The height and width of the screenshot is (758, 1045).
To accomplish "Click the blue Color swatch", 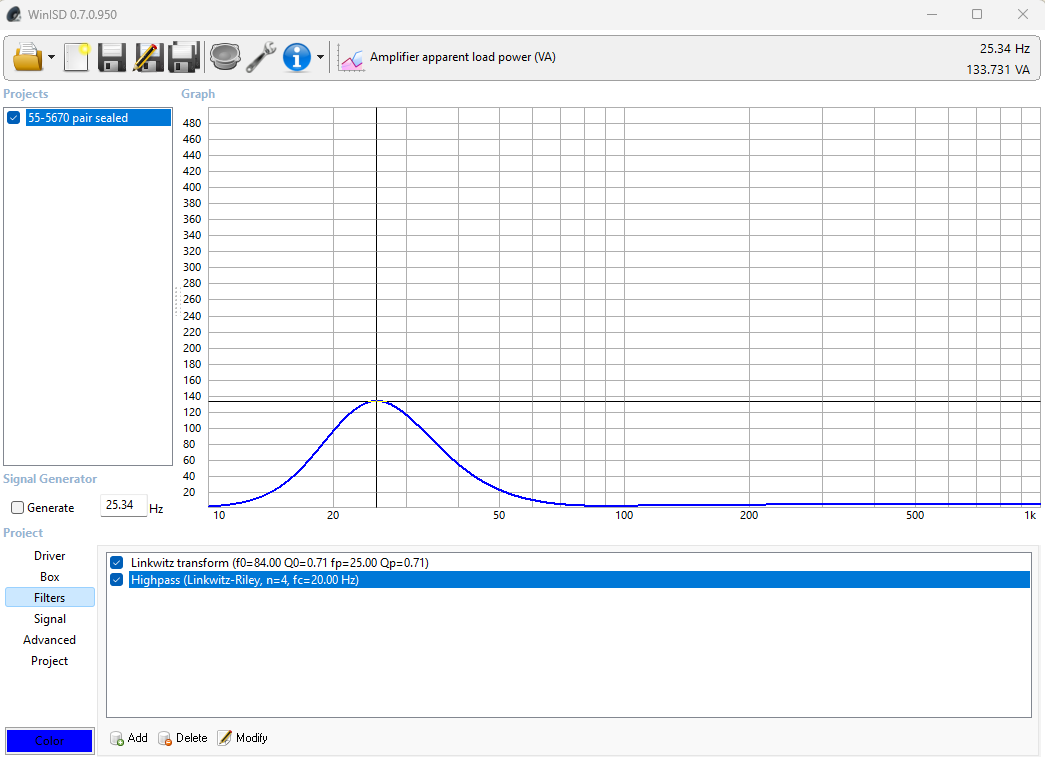I will 49,741.
